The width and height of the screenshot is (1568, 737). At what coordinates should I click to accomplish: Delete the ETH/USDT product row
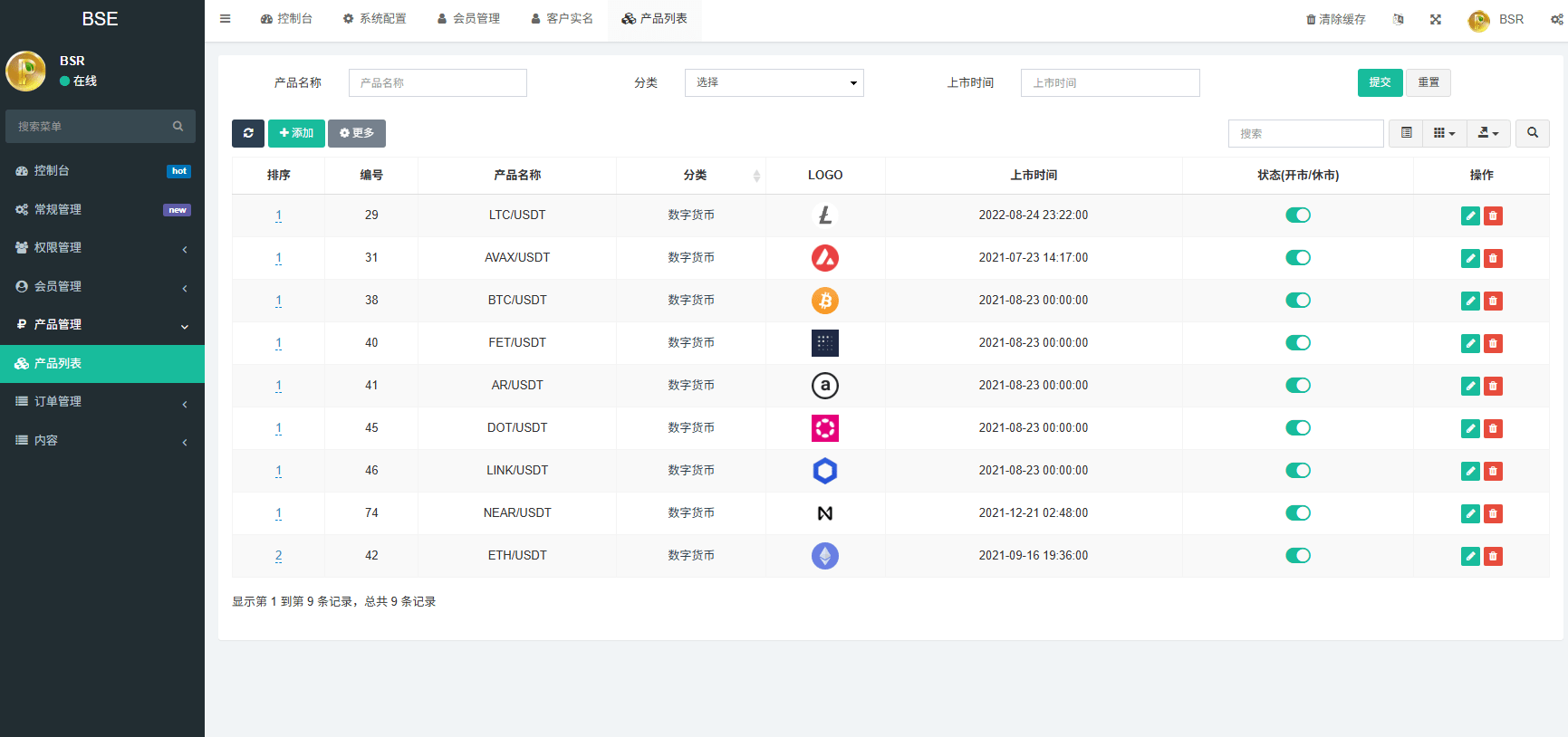[x=1493, y=556]
